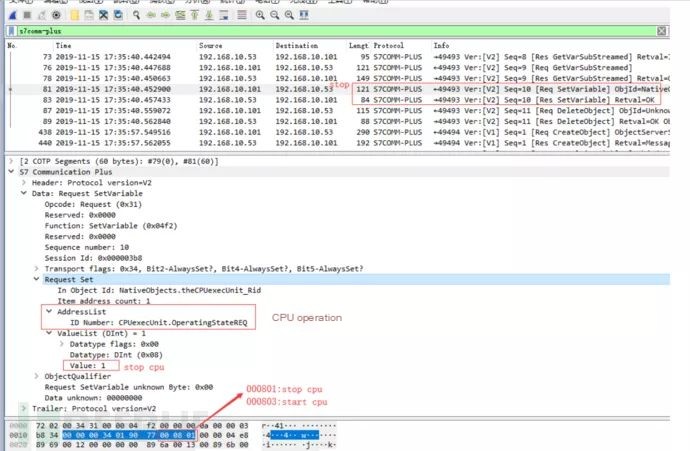
Task: Clear the s7comm-plus display filter
Action: point(661,31)
